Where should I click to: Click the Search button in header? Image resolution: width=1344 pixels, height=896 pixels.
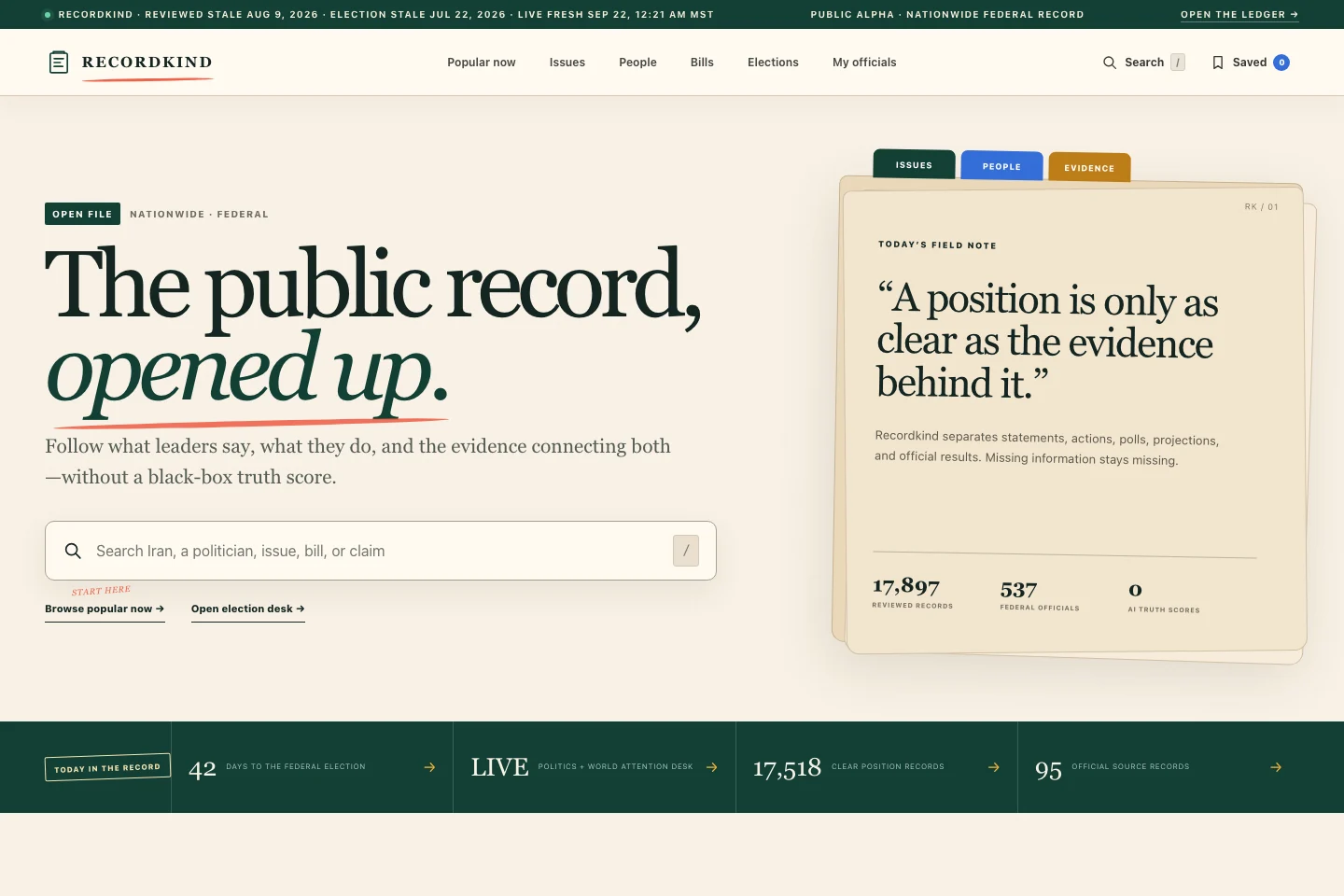pos(1143,63)
